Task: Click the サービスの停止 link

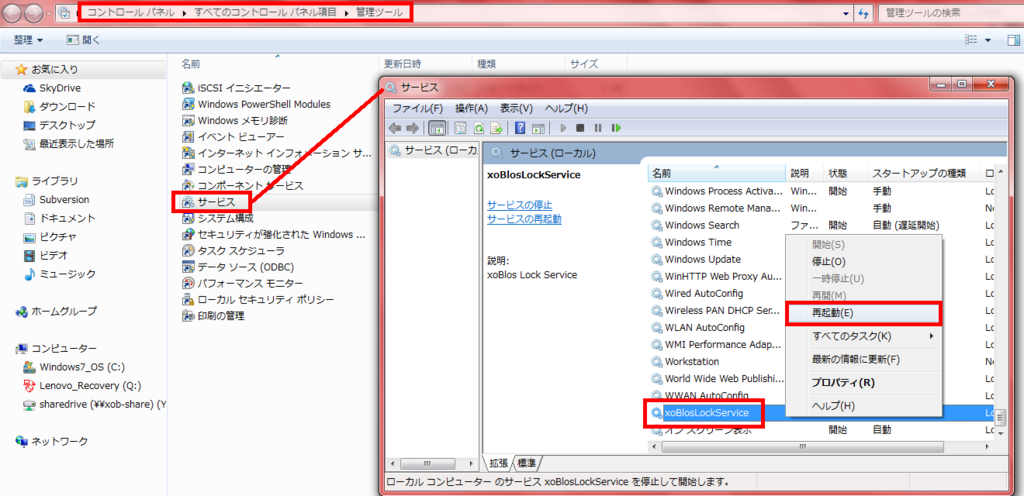Action: point(520,205)
